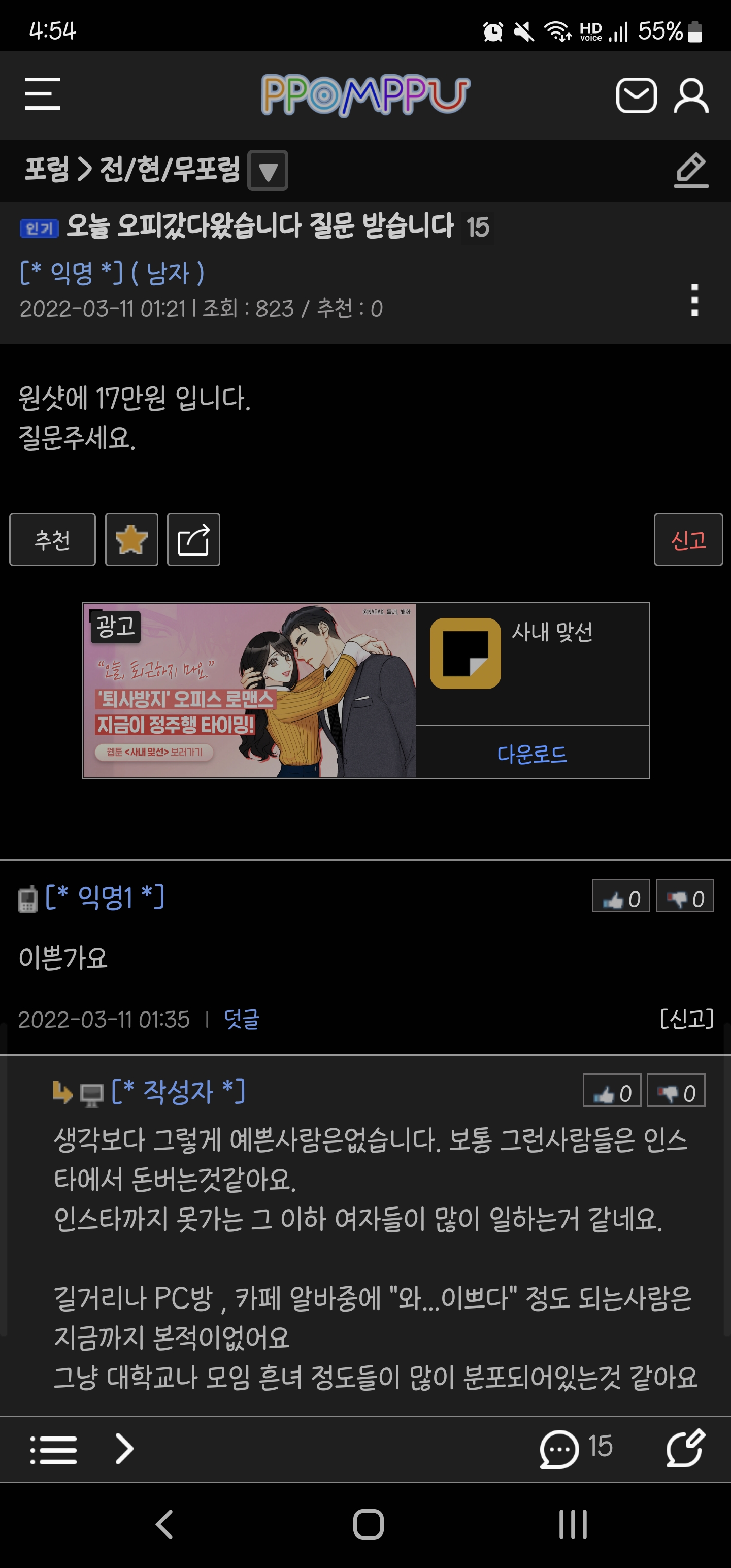Go to next post with chevron arrow
Screen dimensions: 731x1568
coord(124,1449)
